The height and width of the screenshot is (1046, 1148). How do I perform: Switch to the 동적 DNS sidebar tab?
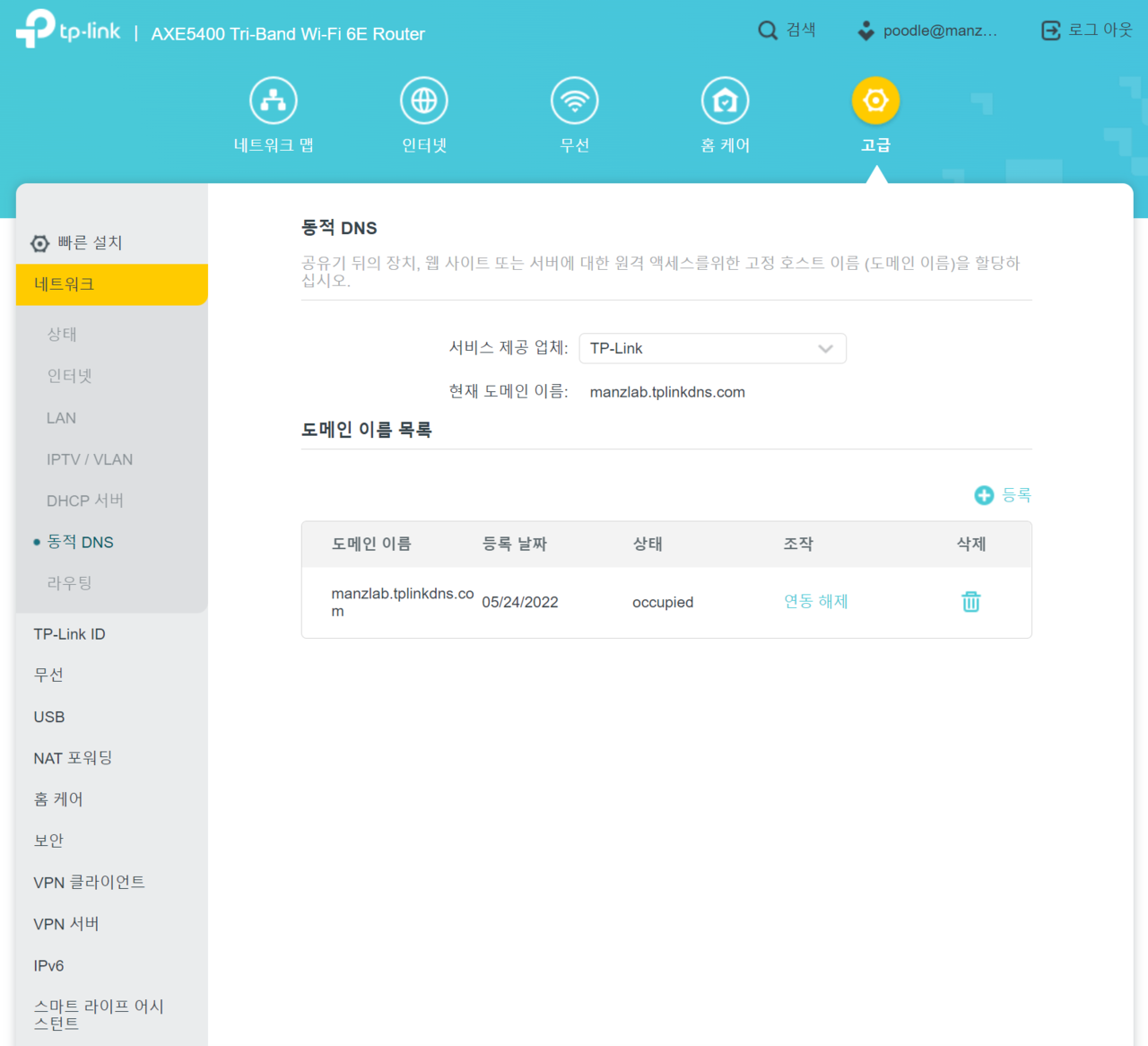click(x=80, y=542)
